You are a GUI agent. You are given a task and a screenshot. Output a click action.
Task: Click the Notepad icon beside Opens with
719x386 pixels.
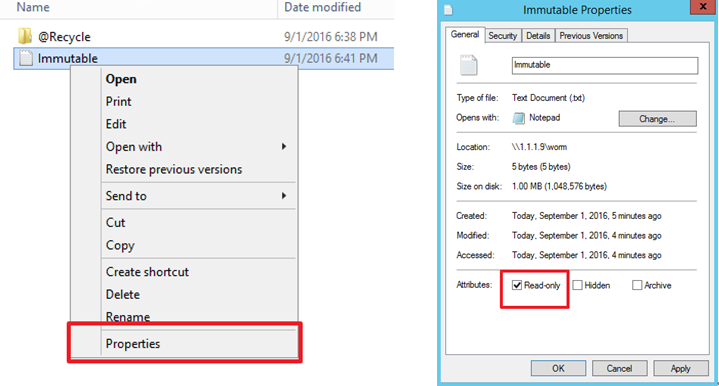519,118
